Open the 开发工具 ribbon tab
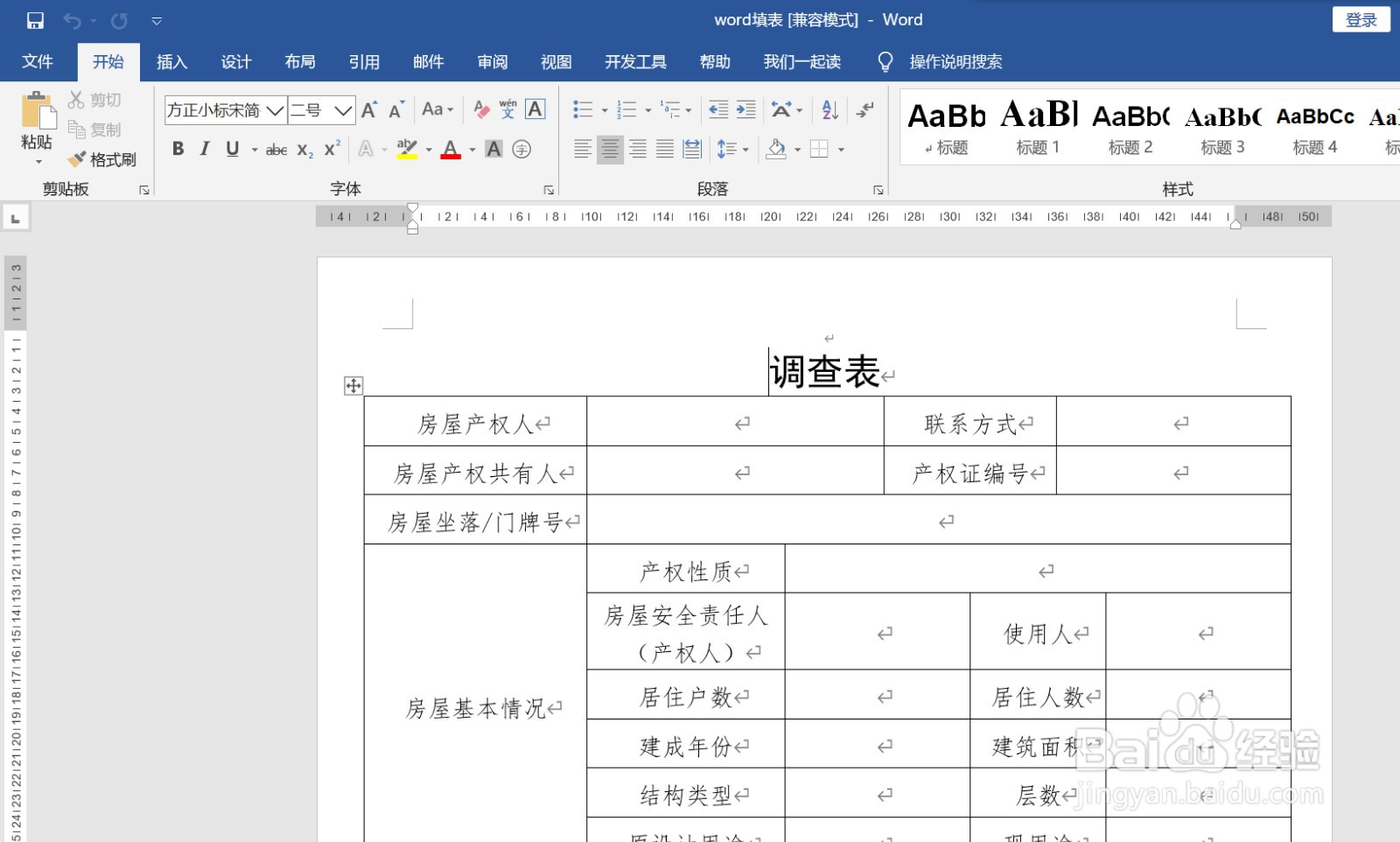 pos(635,61)
